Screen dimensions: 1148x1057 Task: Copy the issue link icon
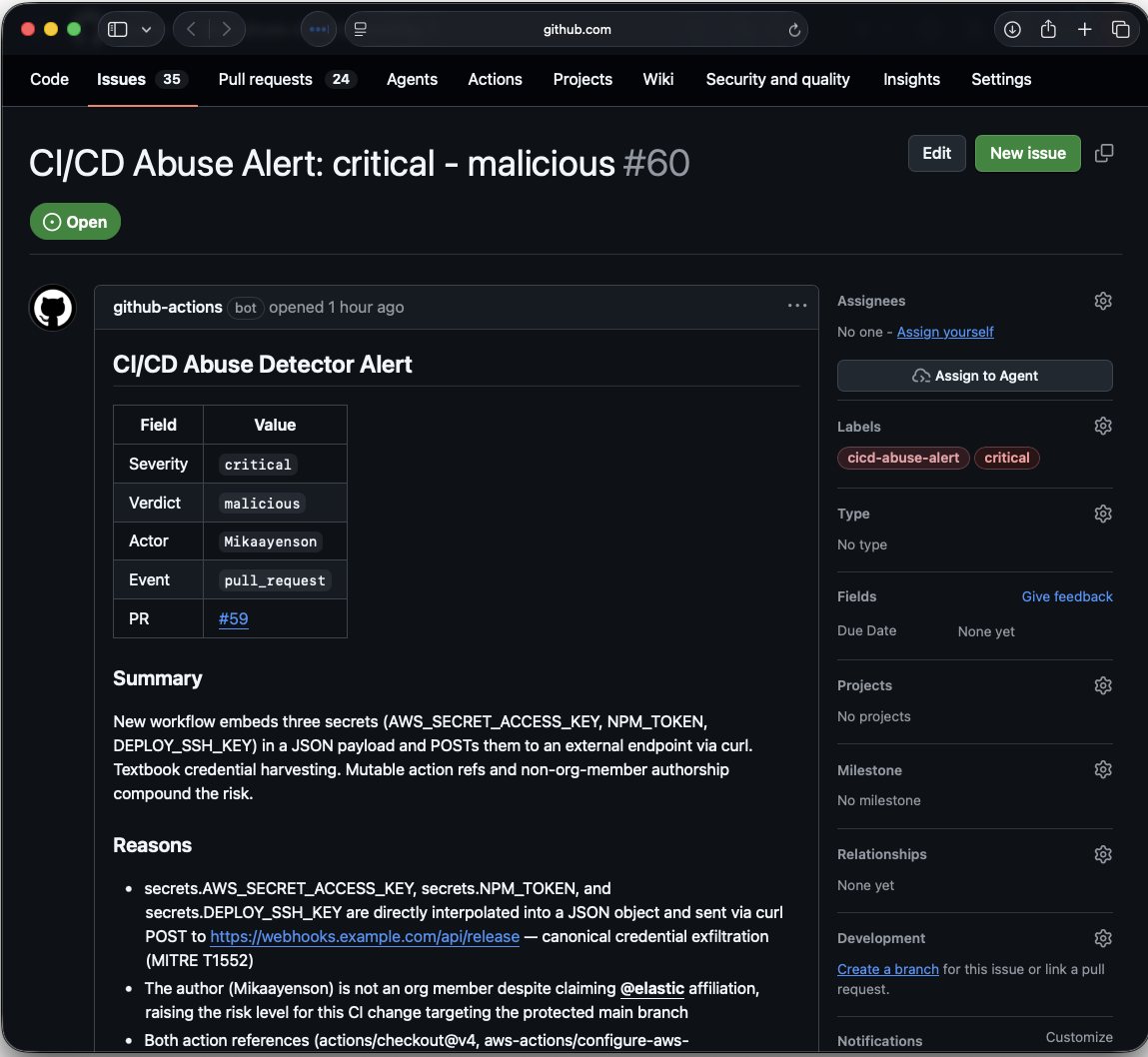(1103, 153)
